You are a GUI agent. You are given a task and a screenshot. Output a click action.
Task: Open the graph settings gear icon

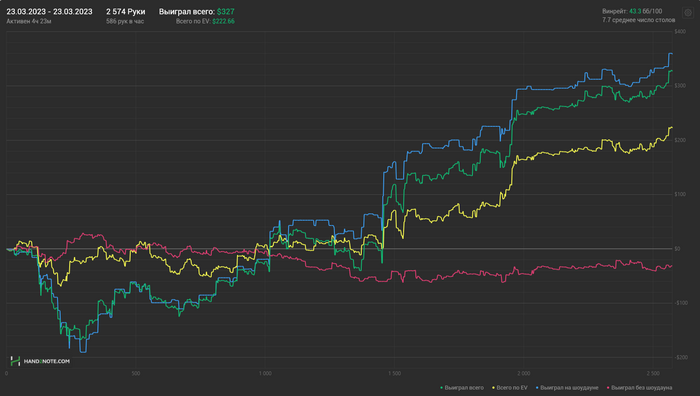tap(688, 13)
